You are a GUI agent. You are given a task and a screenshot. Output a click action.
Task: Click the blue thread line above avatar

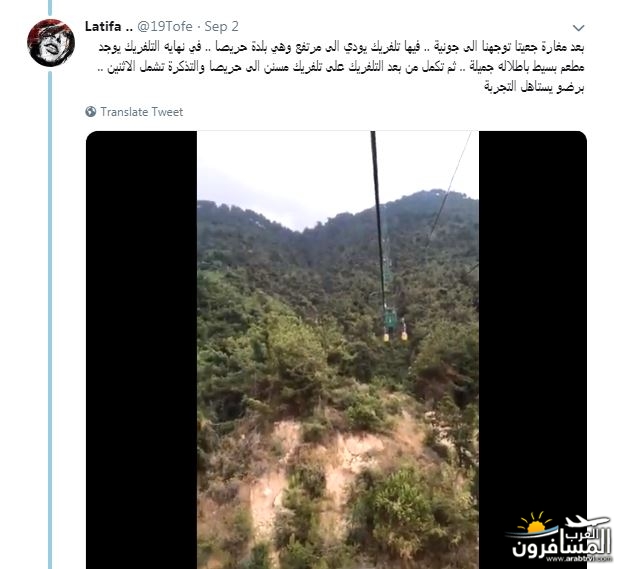(50, 7)
